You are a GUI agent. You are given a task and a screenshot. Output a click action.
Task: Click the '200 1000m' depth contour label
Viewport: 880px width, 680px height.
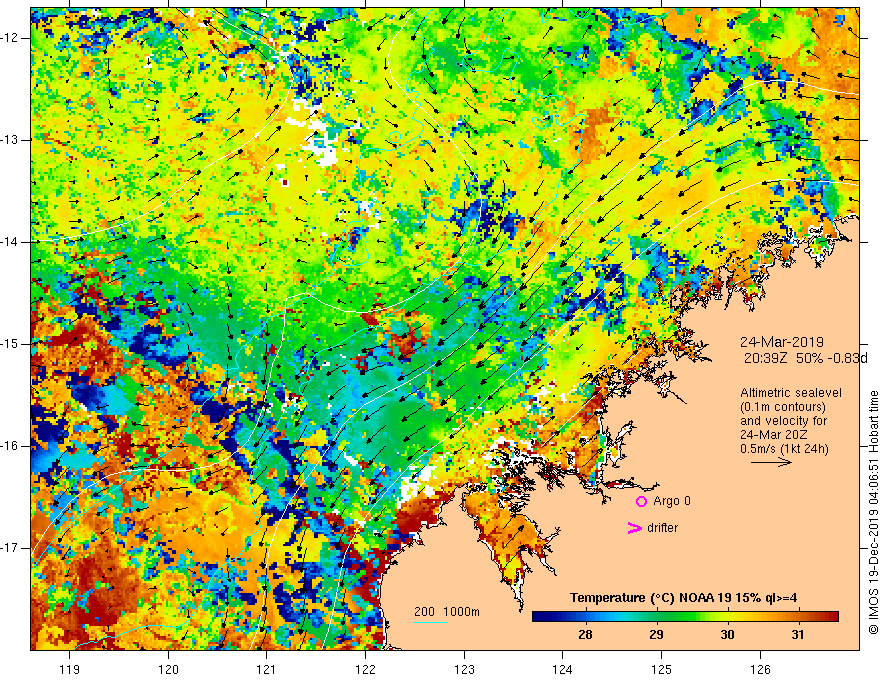tap(447, 612)
